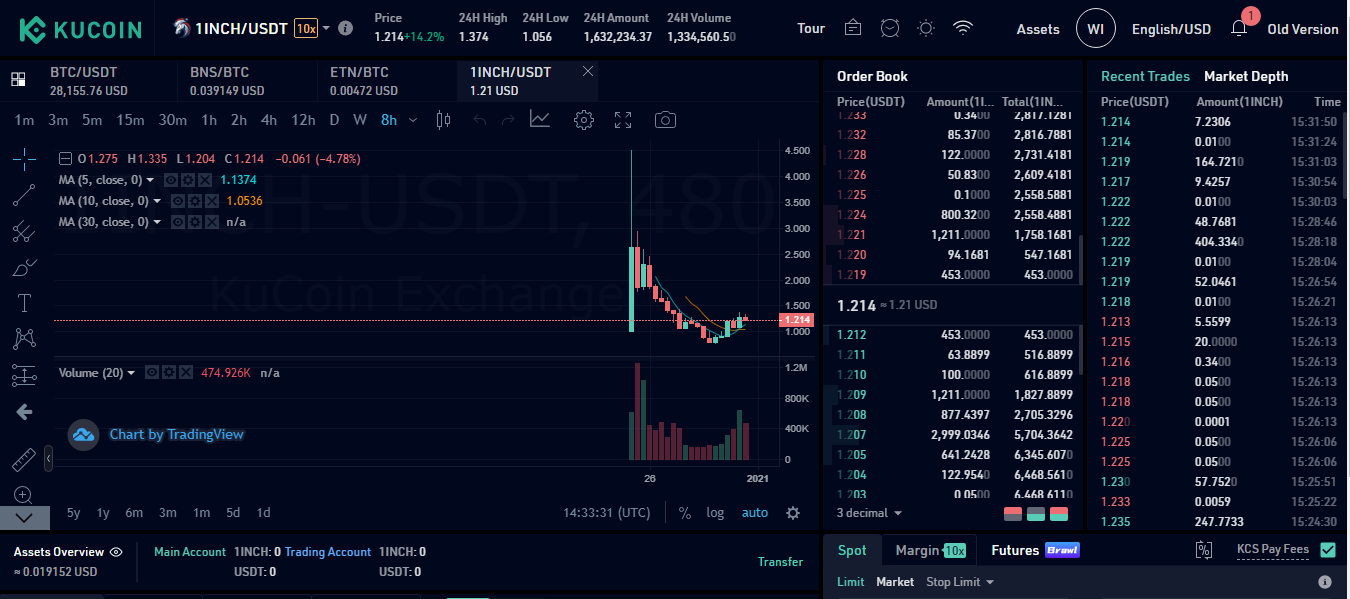Open the Stop Limit order type dropdown
The height and width of the screenshot is (599, 1350).
click(x=960, y=582)
